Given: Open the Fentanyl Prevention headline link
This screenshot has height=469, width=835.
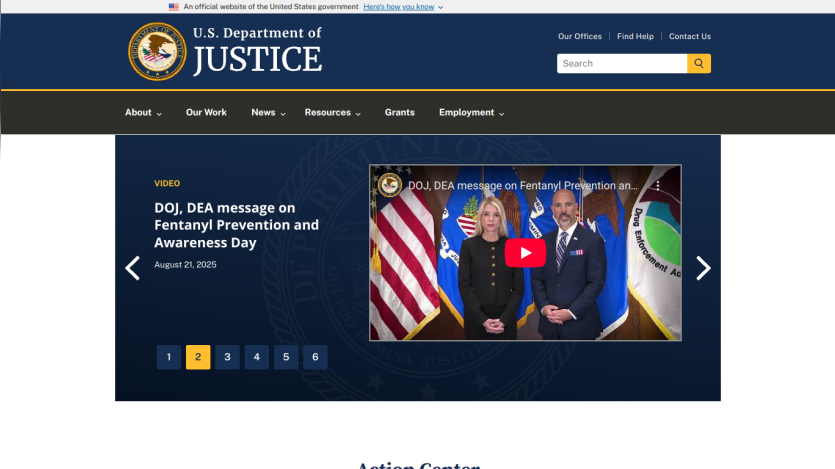Looking at the screenshot, I should click(236, 225).
